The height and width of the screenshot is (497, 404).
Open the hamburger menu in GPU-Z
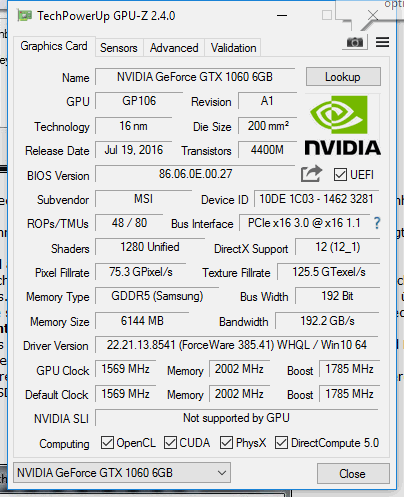[x=382, y=42]
